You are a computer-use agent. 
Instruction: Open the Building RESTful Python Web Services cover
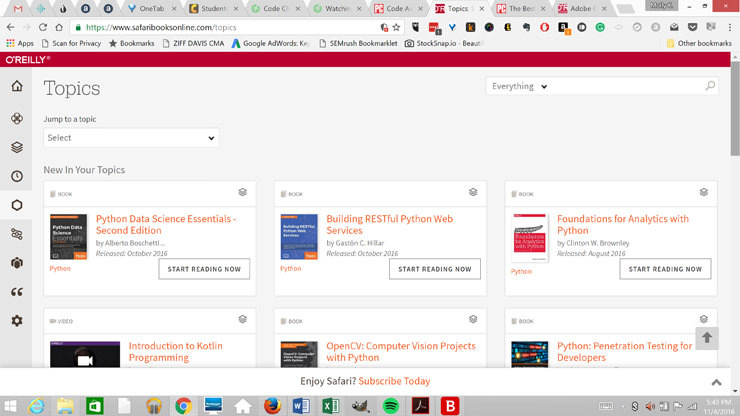pos(299,237)
